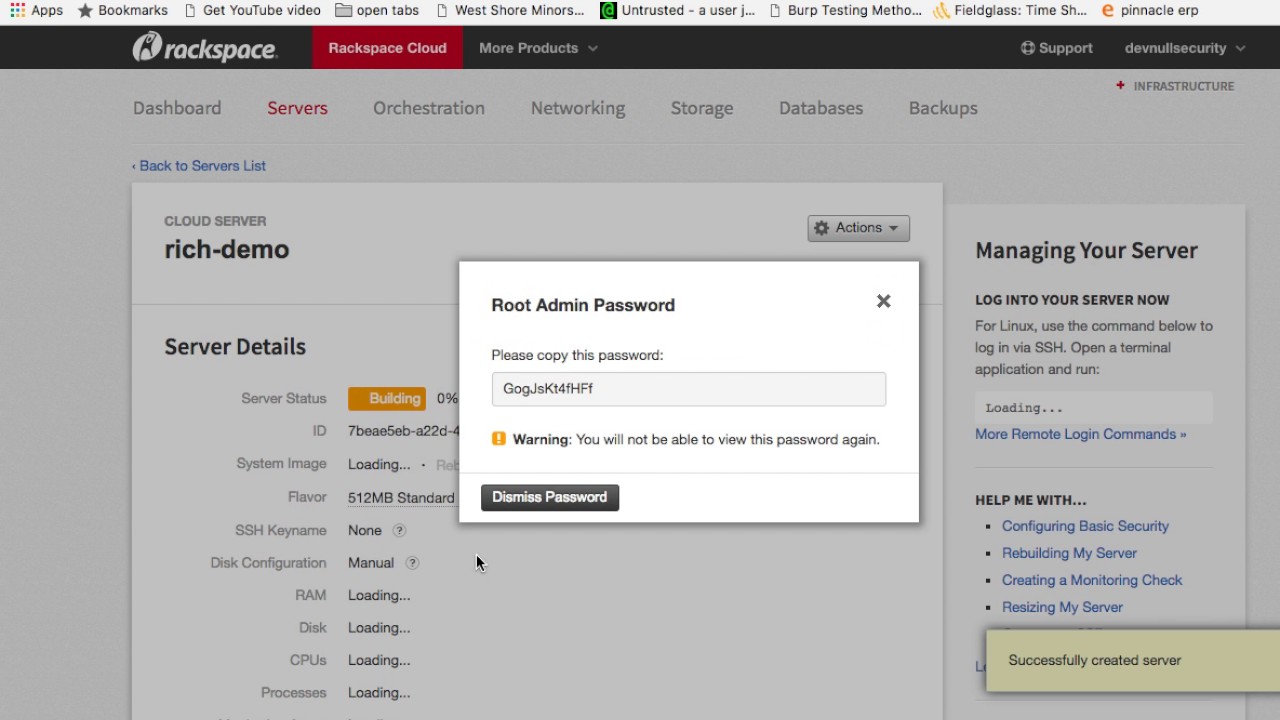Click the orange Building status badge
1280x720 pixels.
pos(387,399)
